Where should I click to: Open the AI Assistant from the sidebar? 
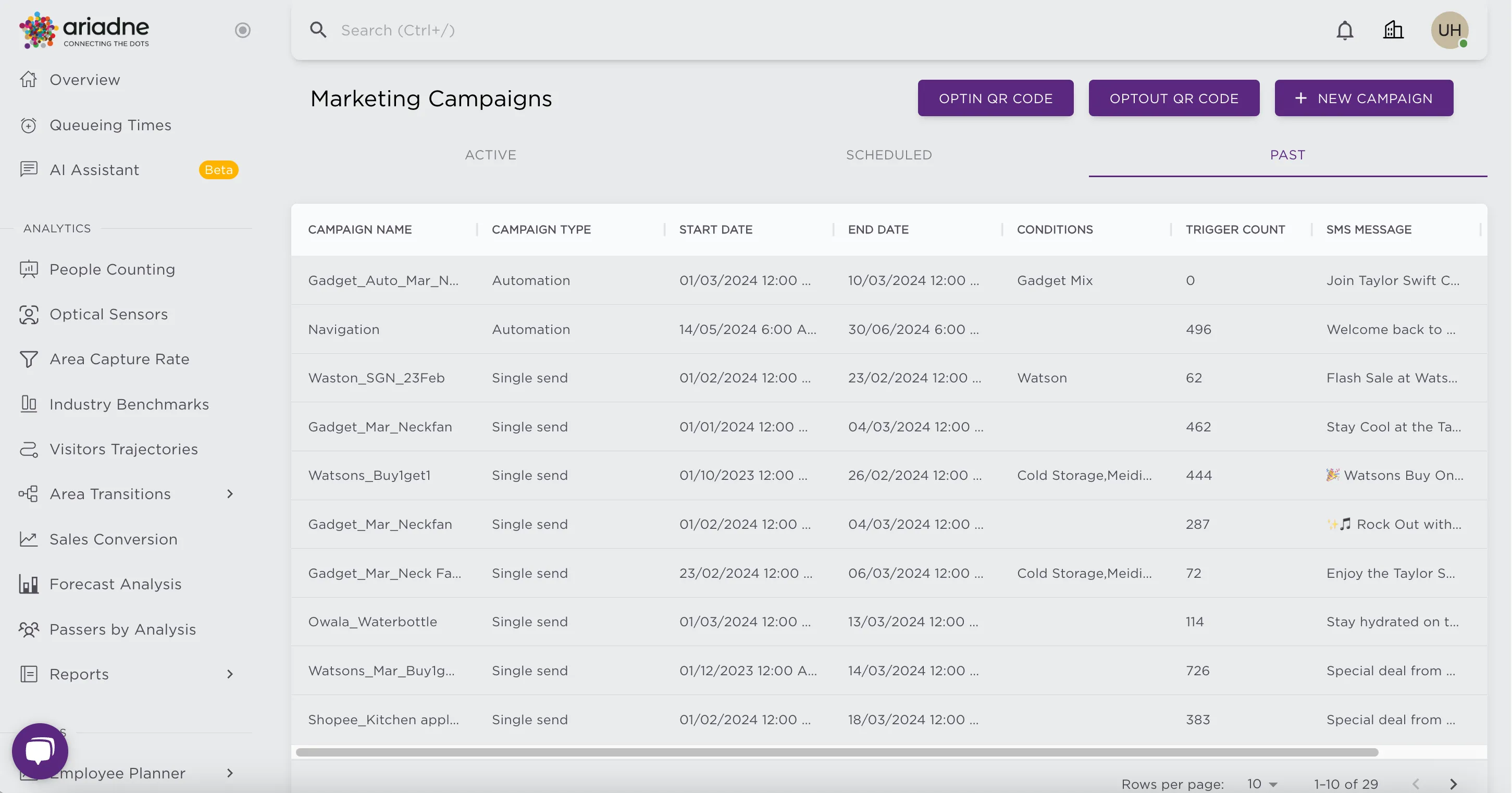point(94,170)
